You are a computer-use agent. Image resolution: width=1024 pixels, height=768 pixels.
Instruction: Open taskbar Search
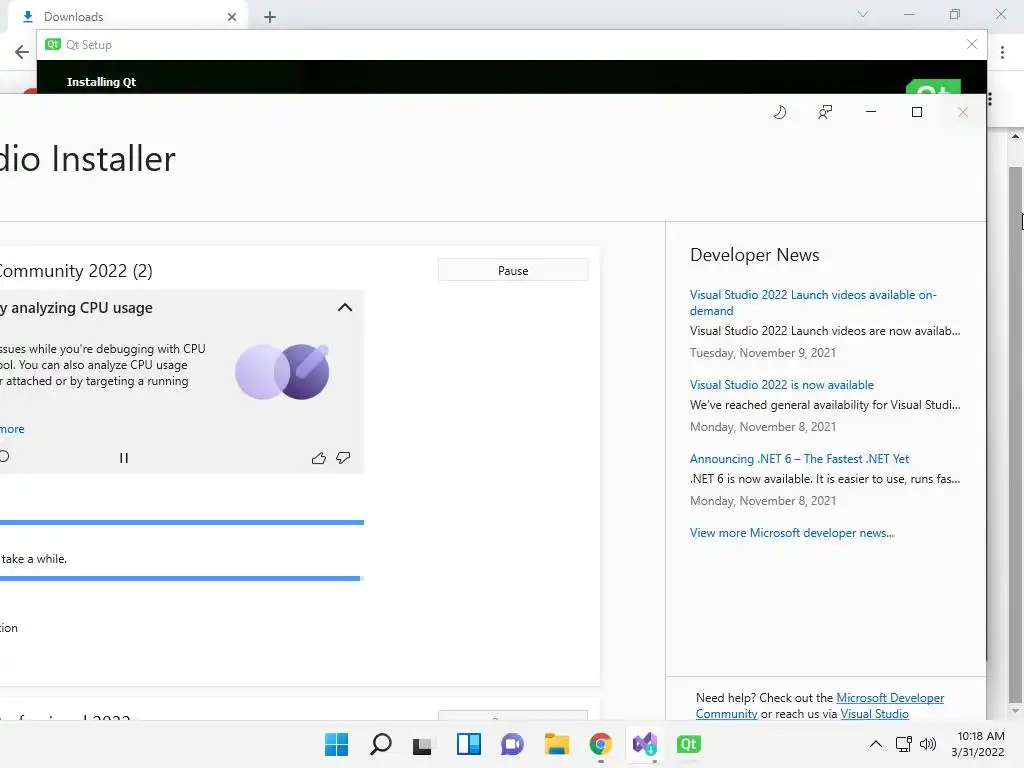pyautogui.click(x=381, y=744)
